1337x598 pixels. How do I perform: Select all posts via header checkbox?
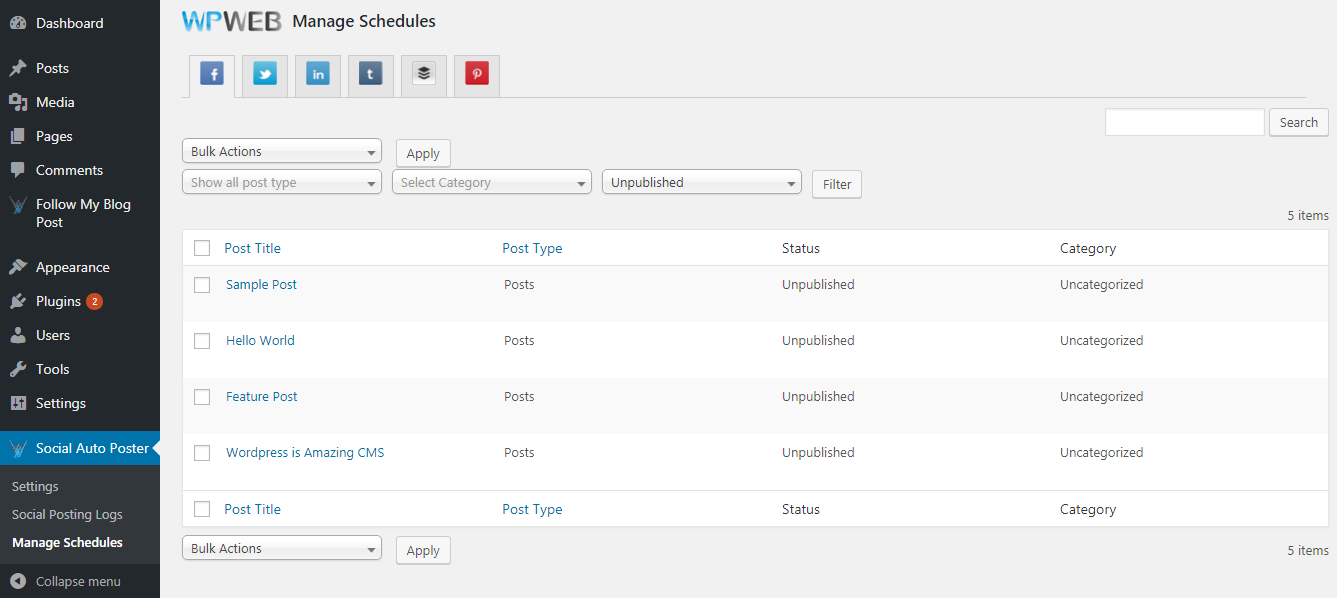(x=202, y=248)
